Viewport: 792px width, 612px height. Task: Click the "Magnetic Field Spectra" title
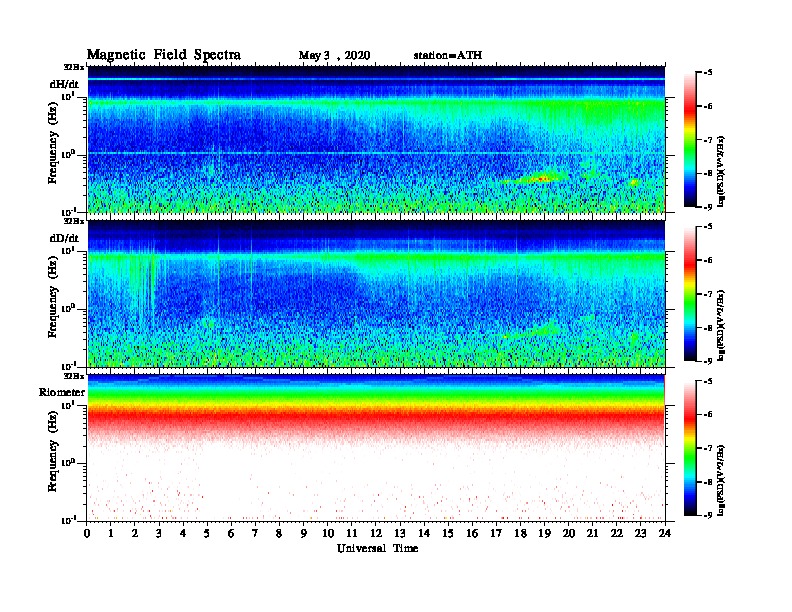[x=164, y=55]
